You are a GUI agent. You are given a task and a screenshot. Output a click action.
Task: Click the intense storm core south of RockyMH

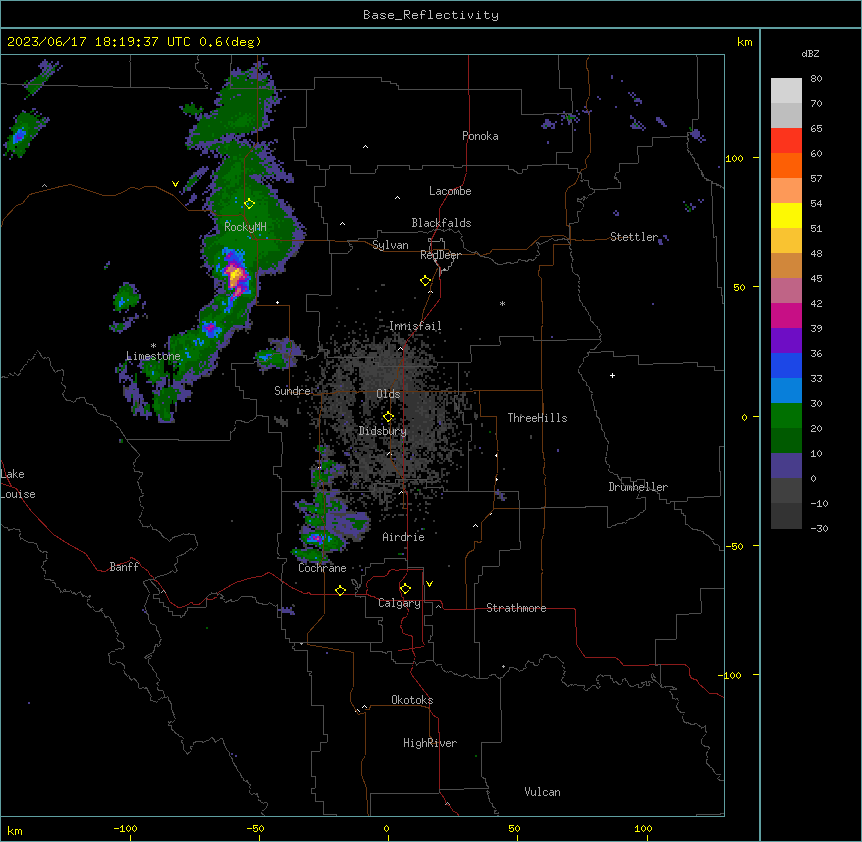236,274
